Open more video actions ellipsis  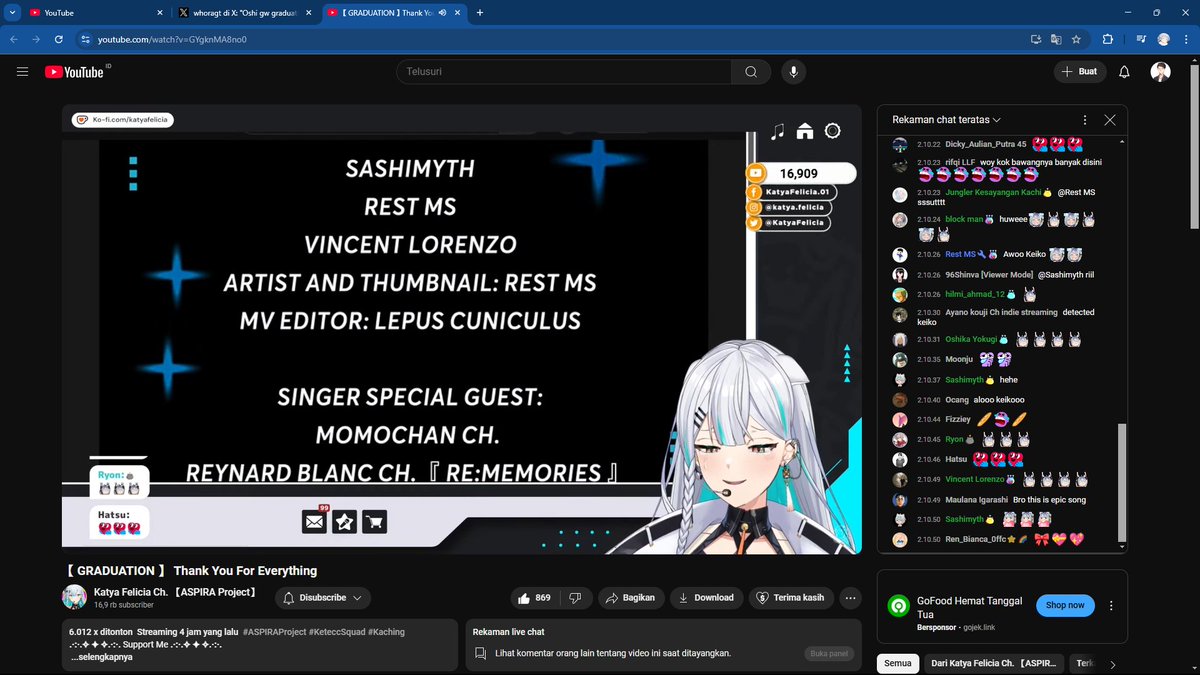[x=851, y=598]
